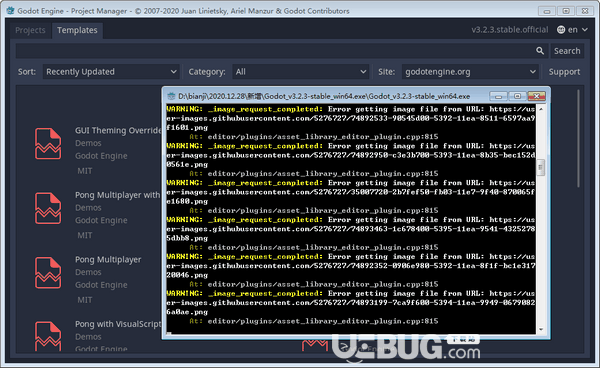Open the Sort dropdown Recently Updated

(x=111, y=72)
